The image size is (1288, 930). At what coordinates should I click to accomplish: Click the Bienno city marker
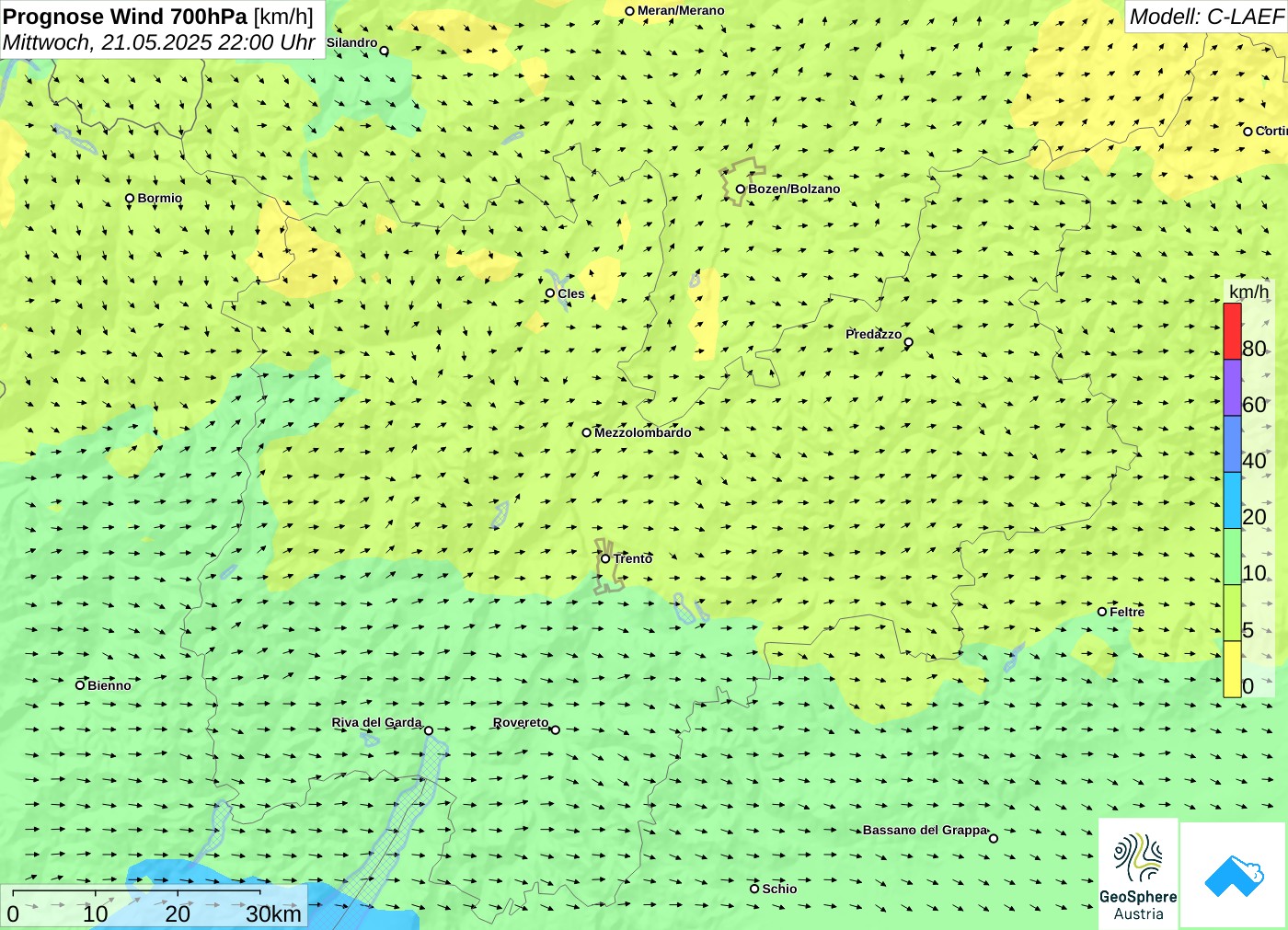tap(80, 685)
